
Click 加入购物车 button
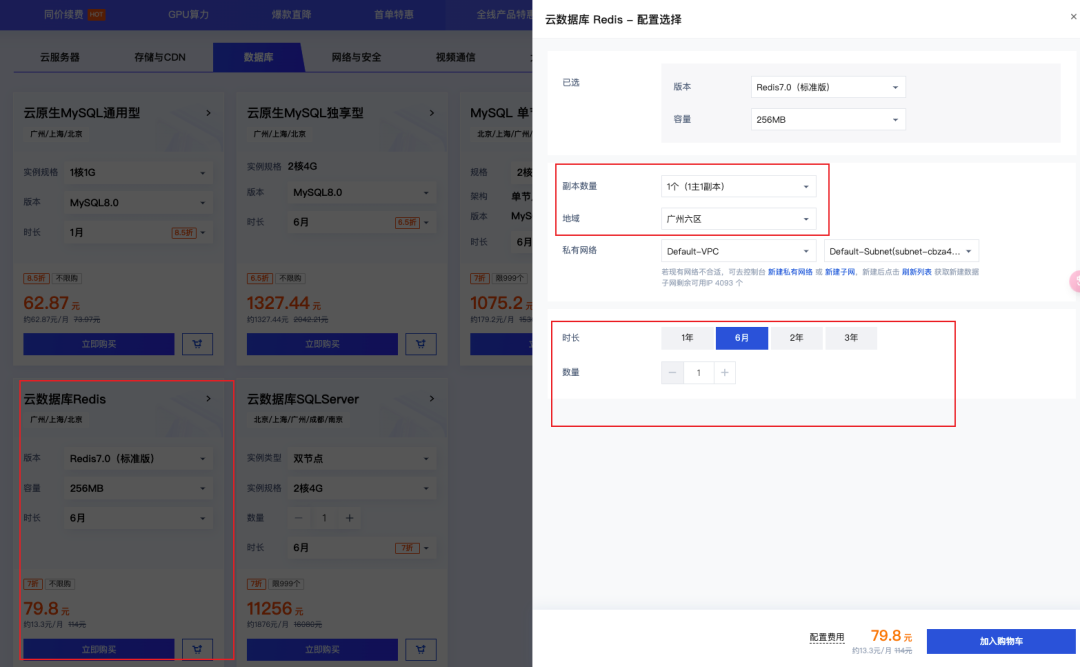[1001, 641]
